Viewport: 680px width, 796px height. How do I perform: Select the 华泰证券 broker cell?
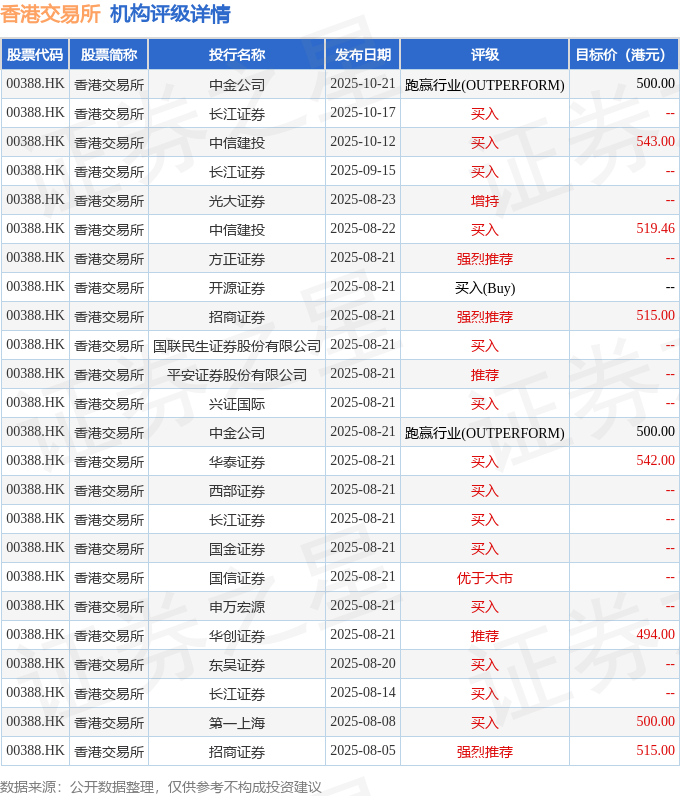[237, 461]
